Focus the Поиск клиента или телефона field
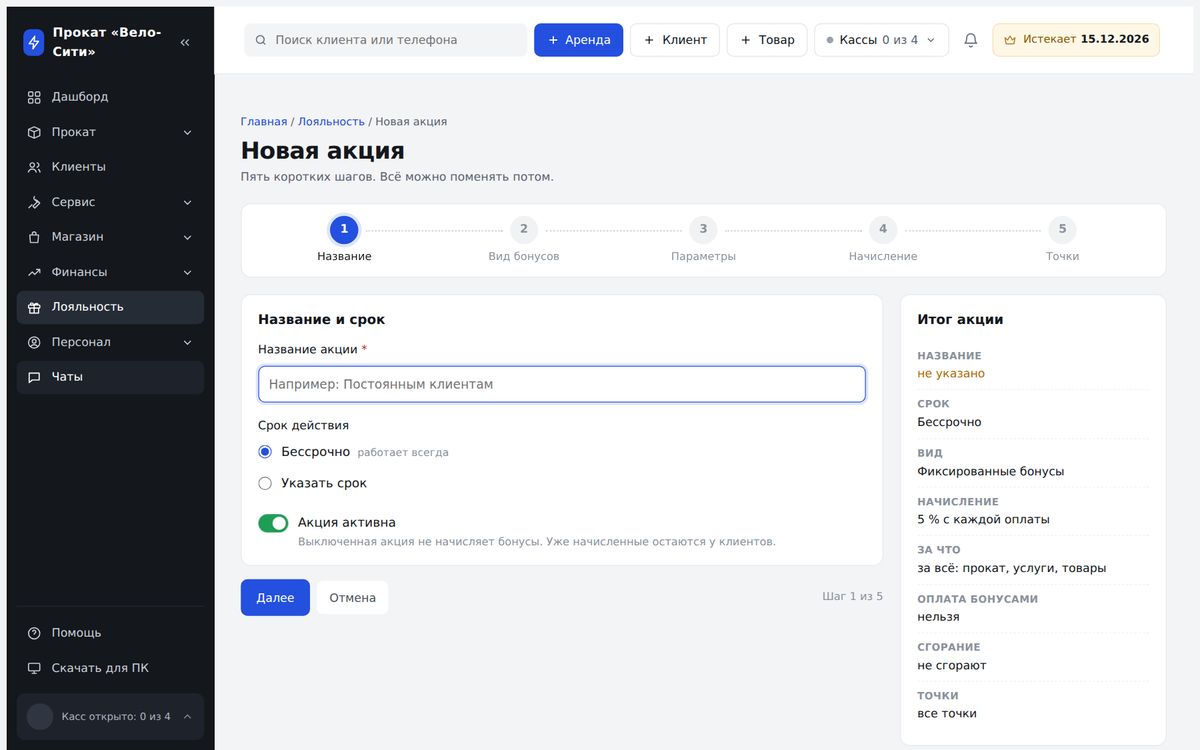Viewport: 1200px width, 750px height. point(385,40)
